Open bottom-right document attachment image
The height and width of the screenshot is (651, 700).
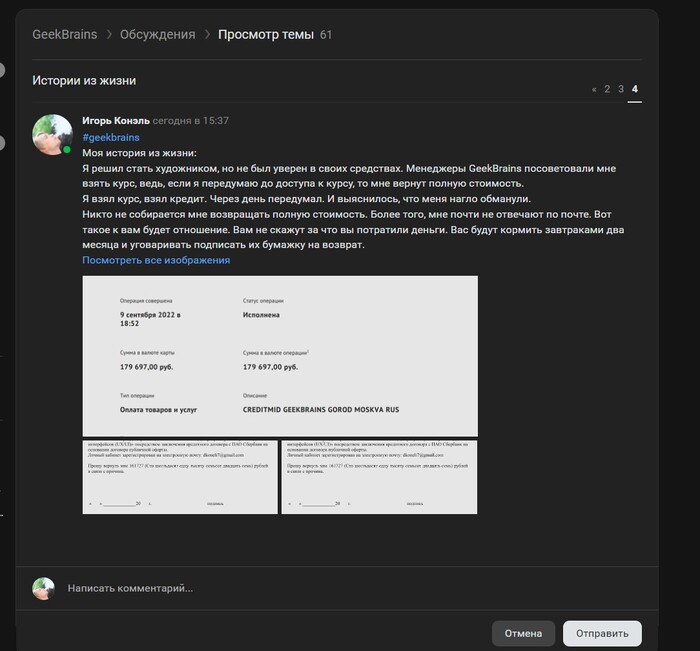pos(379,477)
